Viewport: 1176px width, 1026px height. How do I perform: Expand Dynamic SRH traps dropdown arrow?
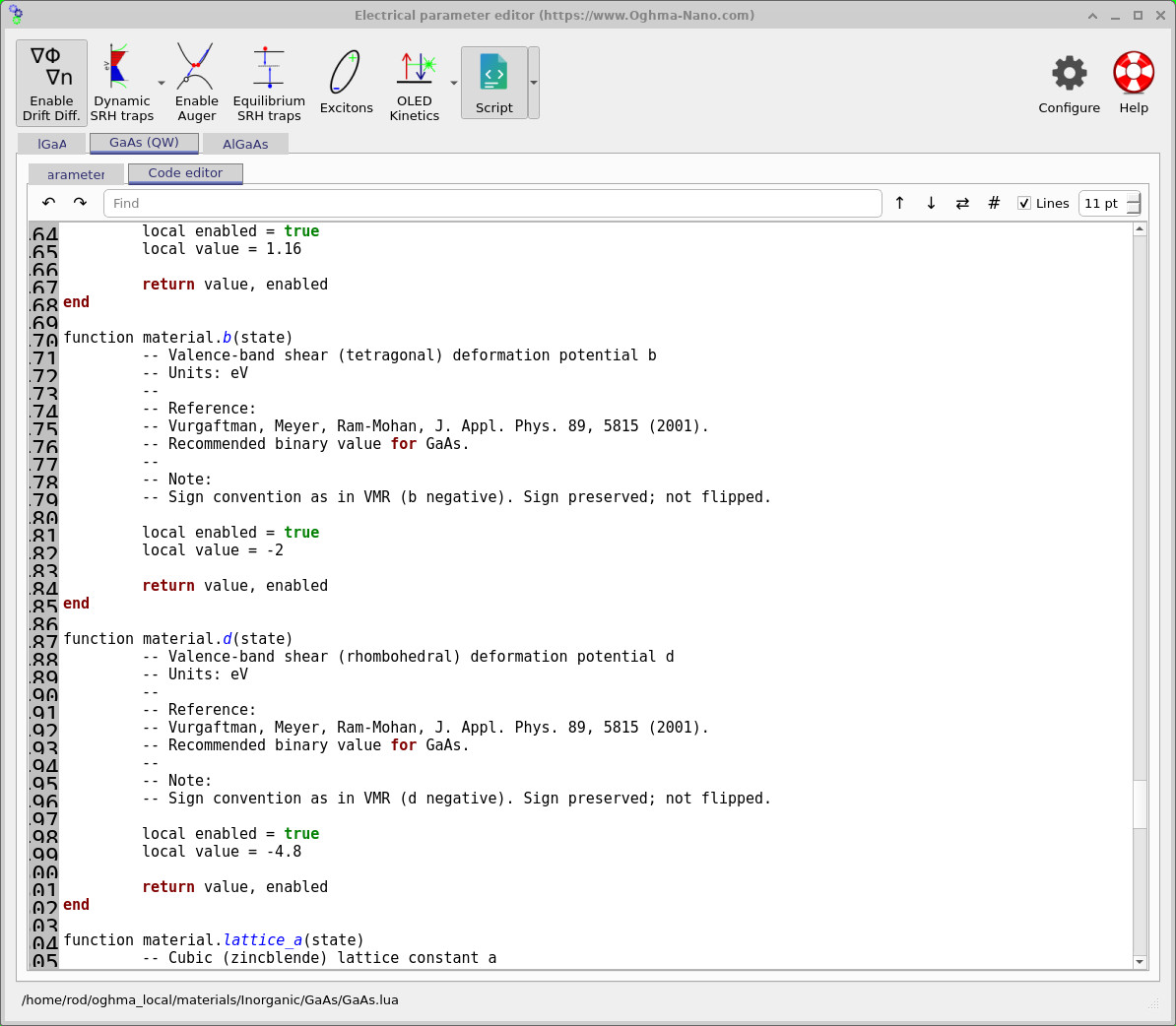[162, 83]
